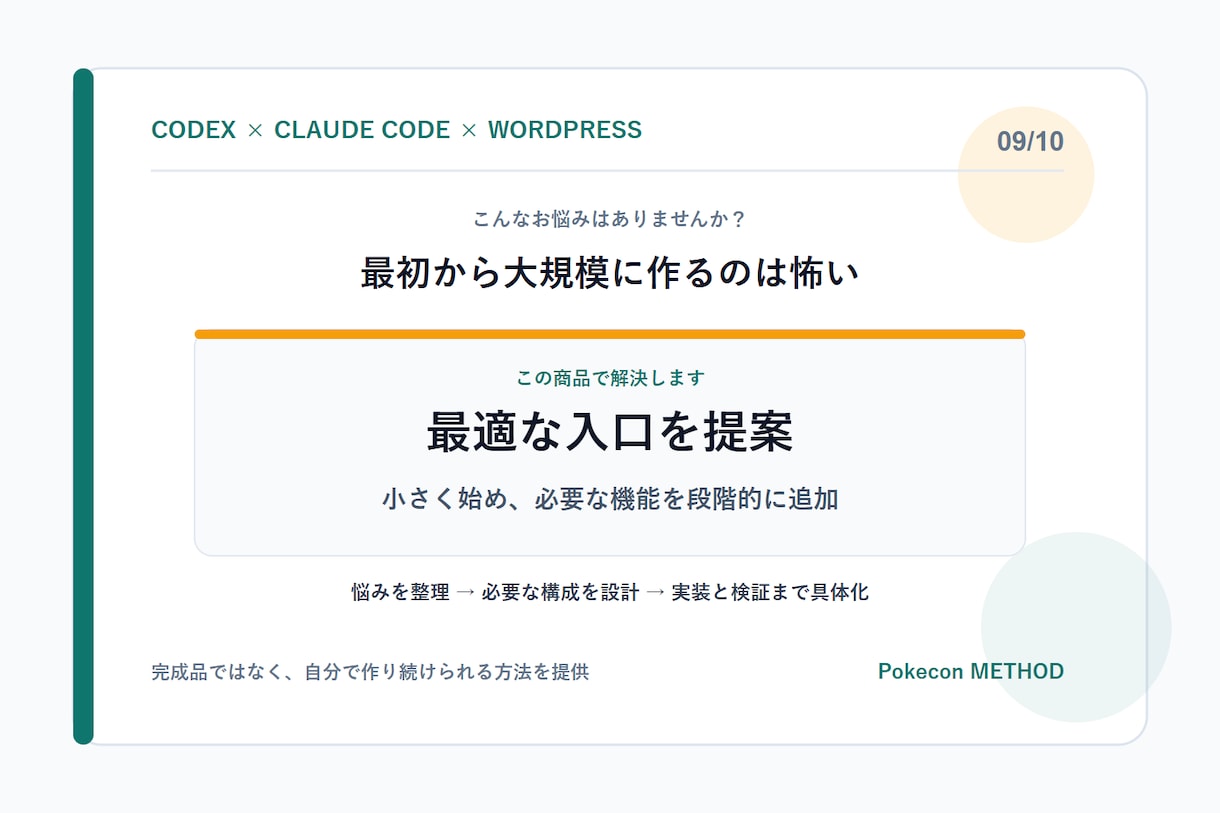This screenshot has height=813, width=1220.
Task: Click the green label "この商品で解決します"
Action: tap(610, 378)
